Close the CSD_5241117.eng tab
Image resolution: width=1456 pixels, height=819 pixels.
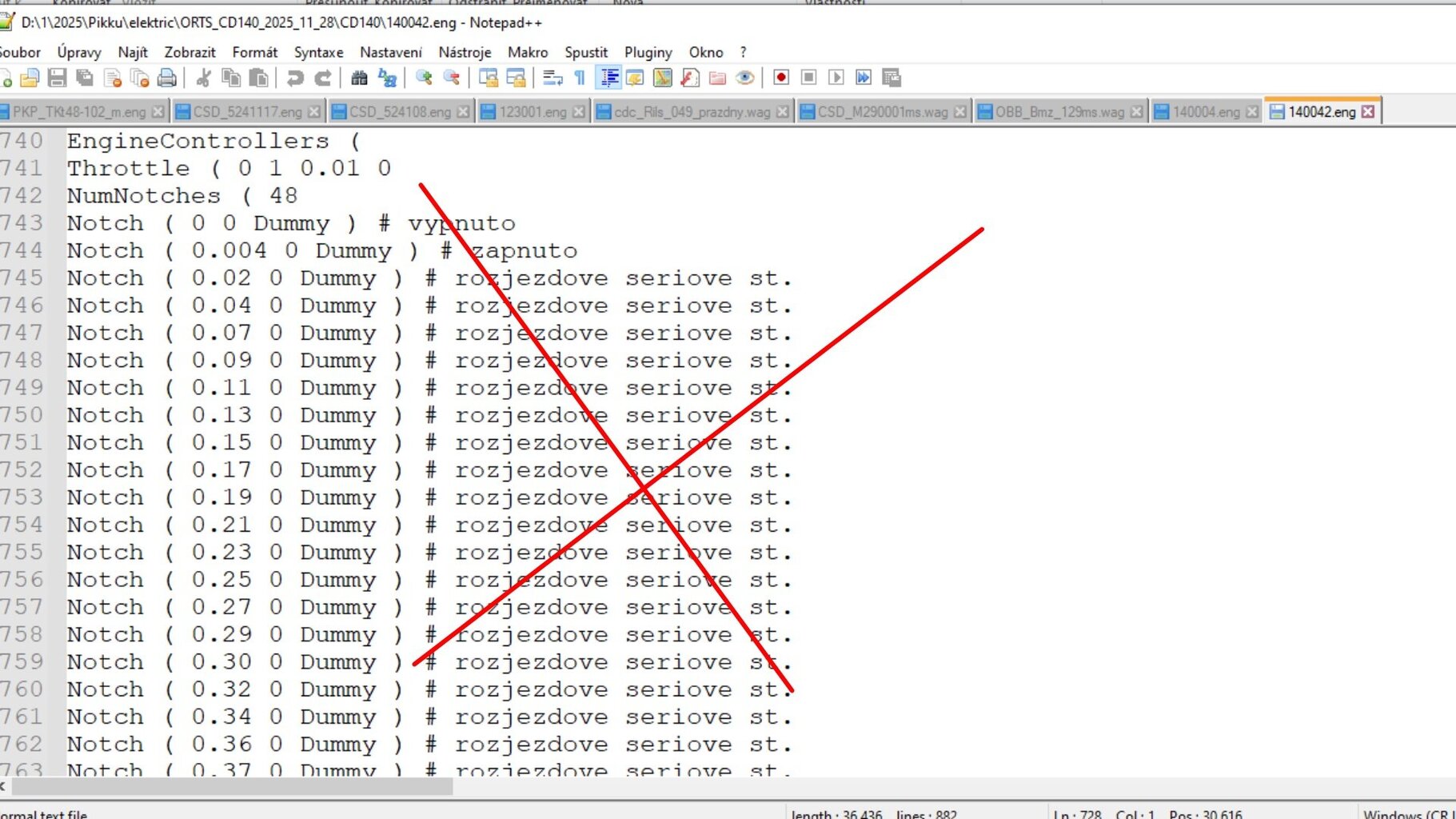(314, 112)
